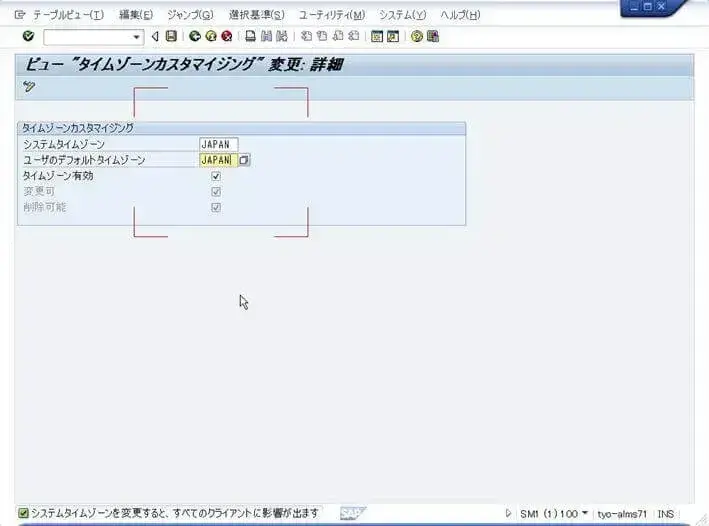The height and width of the screenshot is (526, 709).
Task: Open the ジャンプ(G) menu
Action: [x=190, y=15]
